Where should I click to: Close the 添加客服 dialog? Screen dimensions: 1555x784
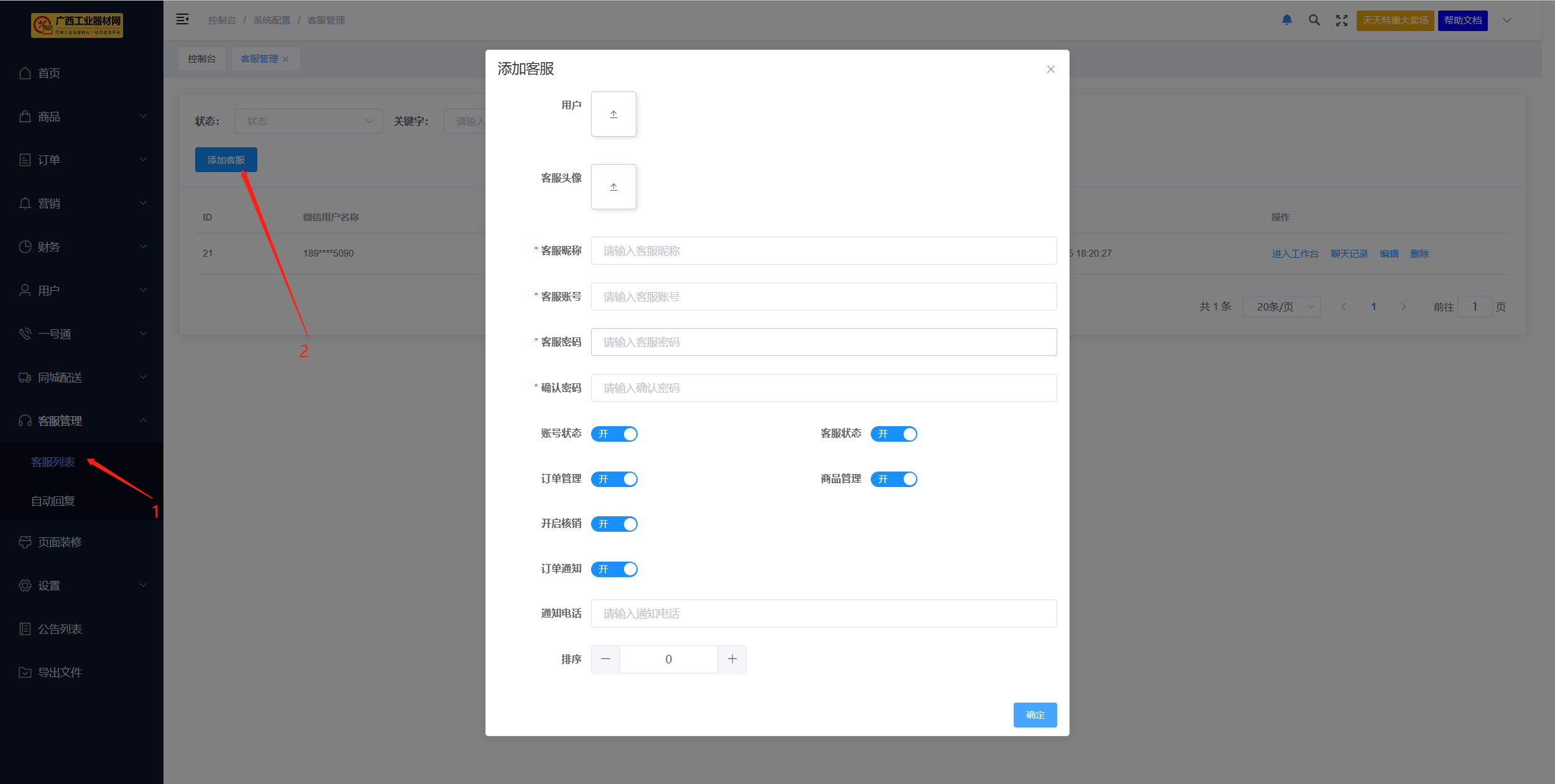click(x=1050, y=70)
